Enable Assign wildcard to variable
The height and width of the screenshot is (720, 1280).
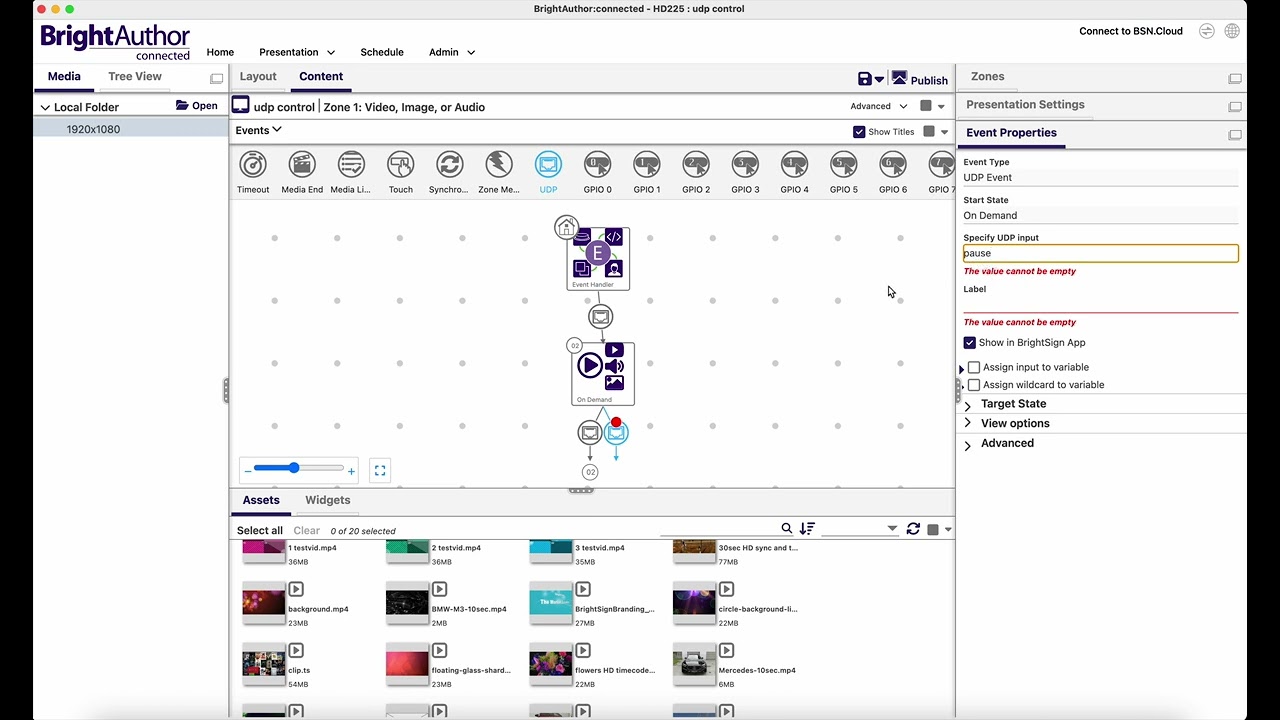click(x=974, y=385)
